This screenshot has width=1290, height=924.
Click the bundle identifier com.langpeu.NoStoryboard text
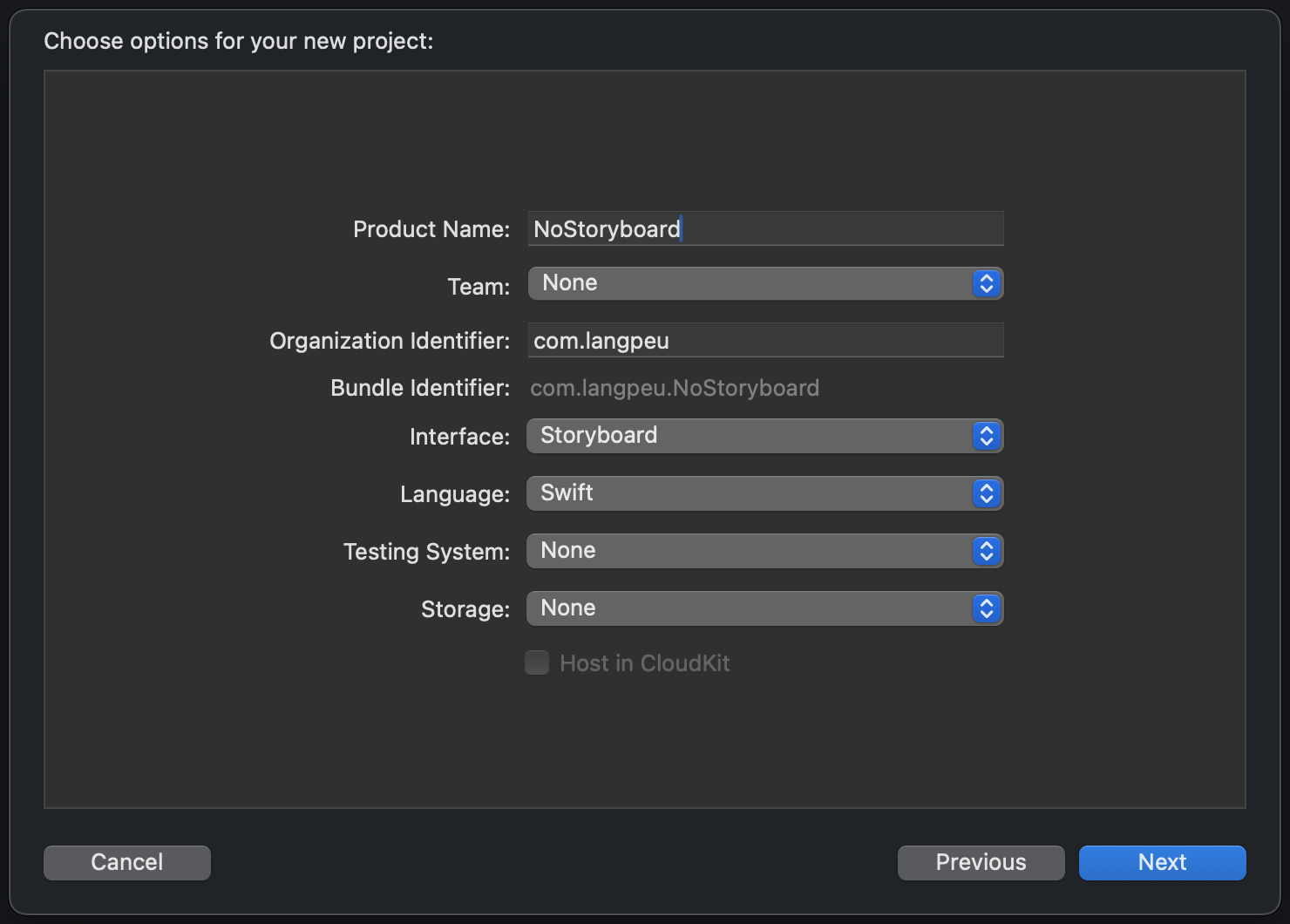click(x=675, y=388)
